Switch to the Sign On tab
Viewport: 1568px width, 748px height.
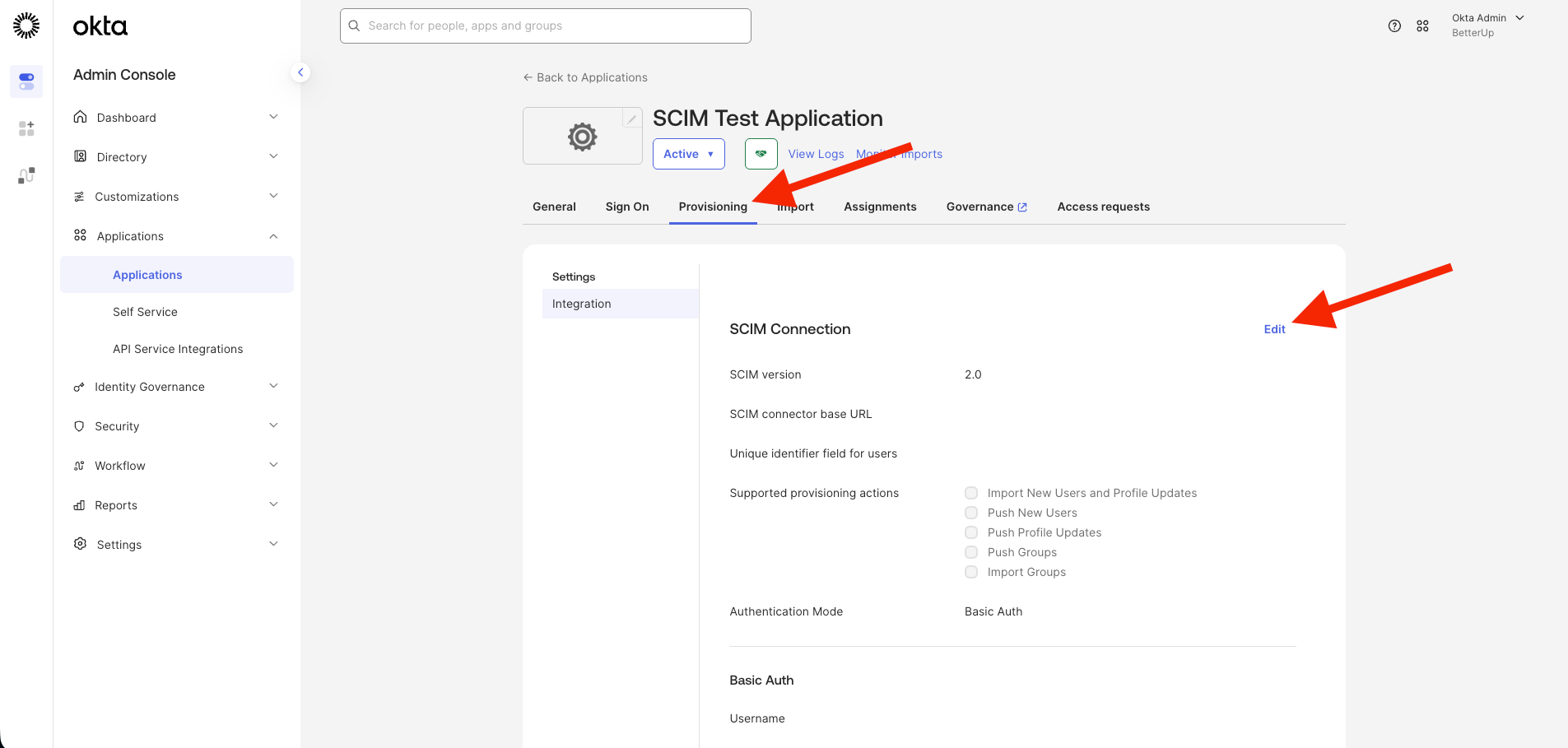[x=627, y=207]
